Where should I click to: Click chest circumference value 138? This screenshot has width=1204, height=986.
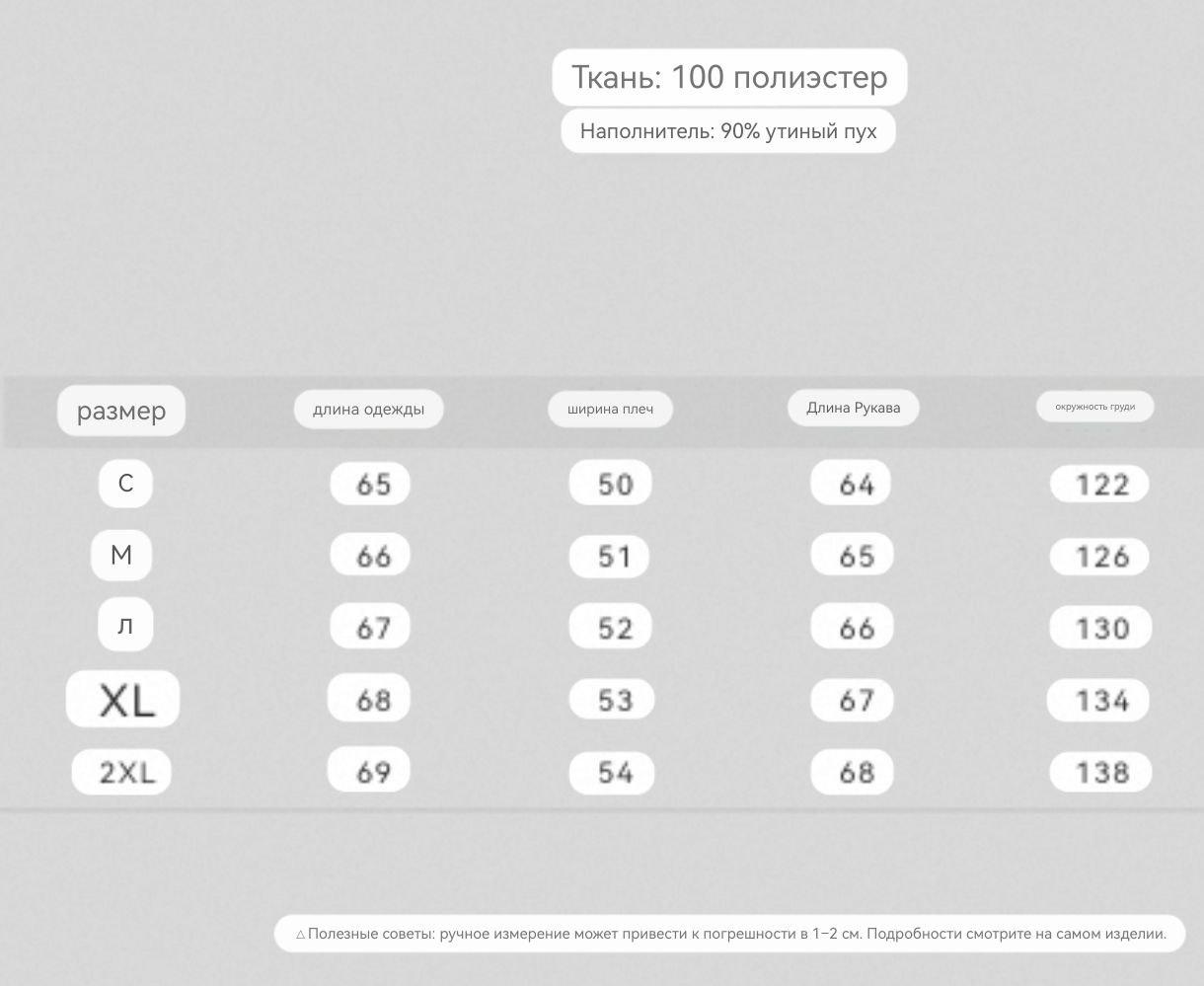pos(1099,772)
